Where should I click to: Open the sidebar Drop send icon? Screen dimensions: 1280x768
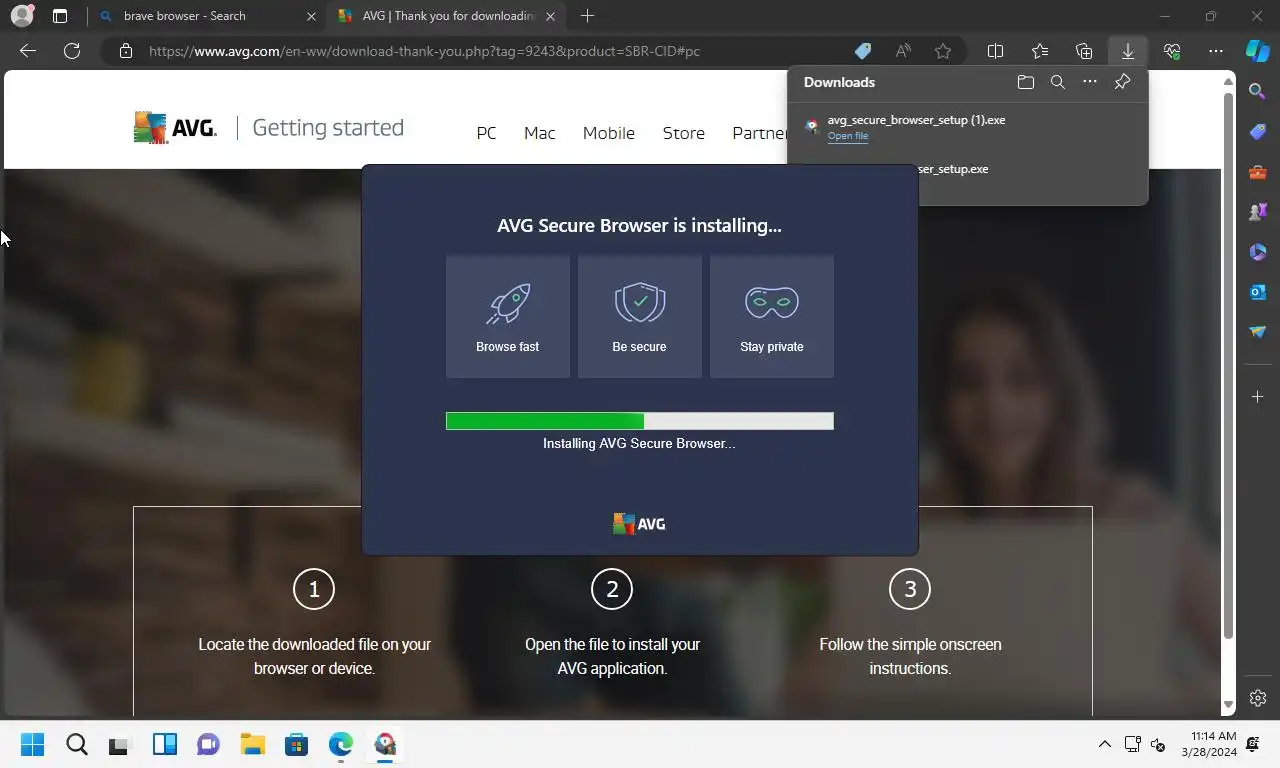click(1258, 332)
